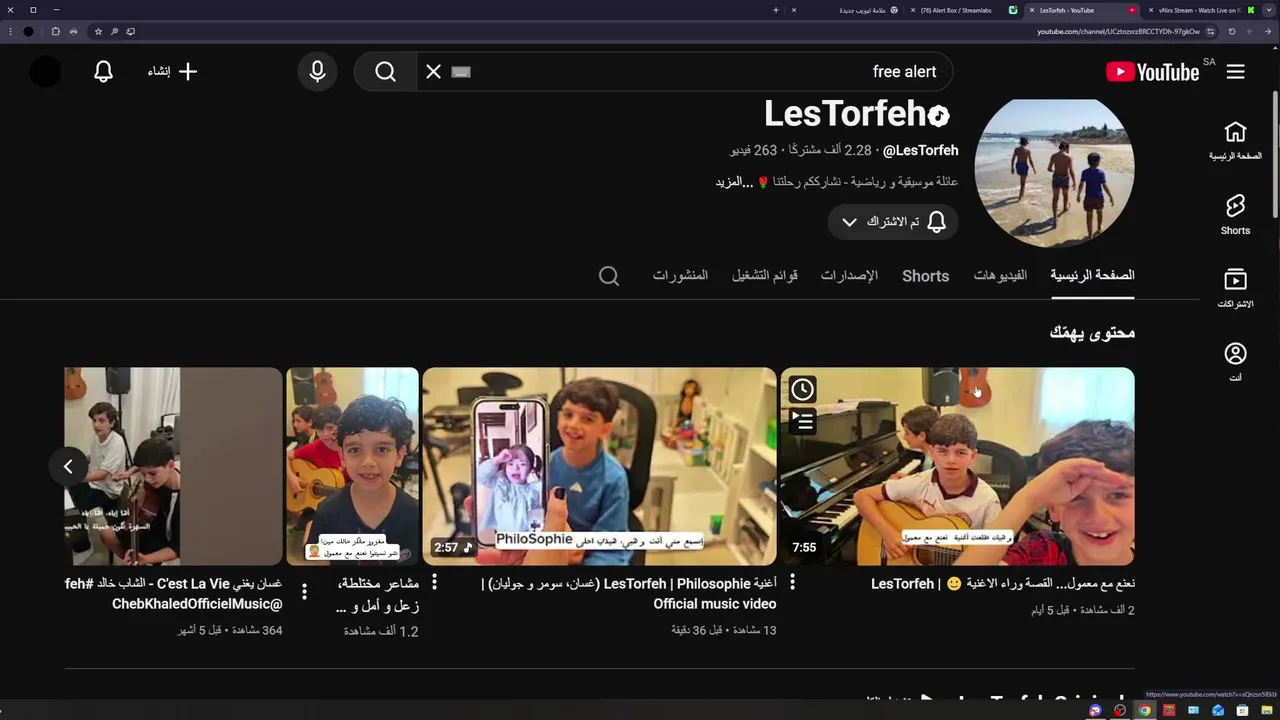Go to Home in the YouTube sidebar
1280x720 pixels.
[1235, 140]
